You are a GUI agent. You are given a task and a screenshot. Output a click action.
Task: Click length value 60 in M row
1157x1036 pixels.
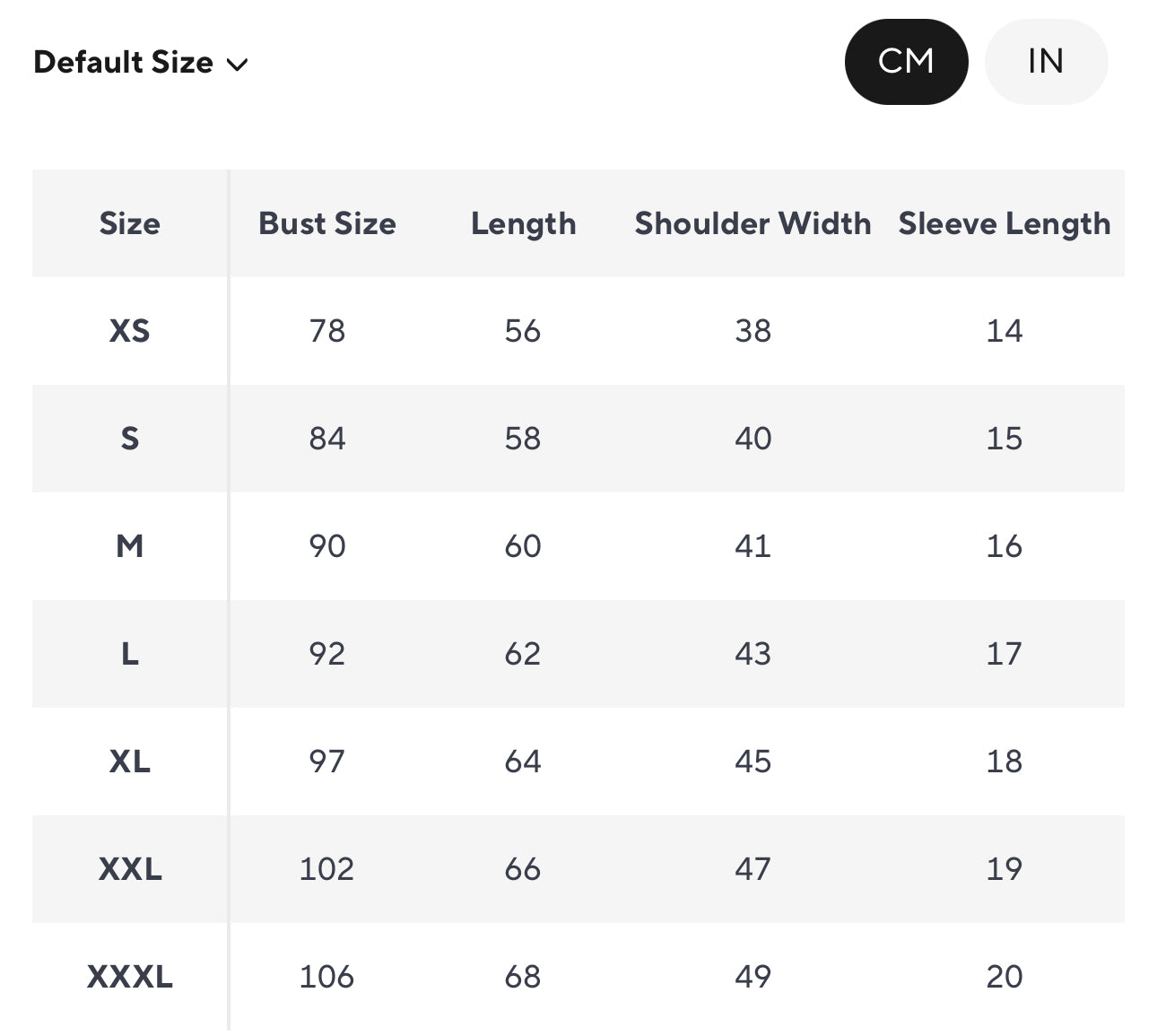point(523,546)
